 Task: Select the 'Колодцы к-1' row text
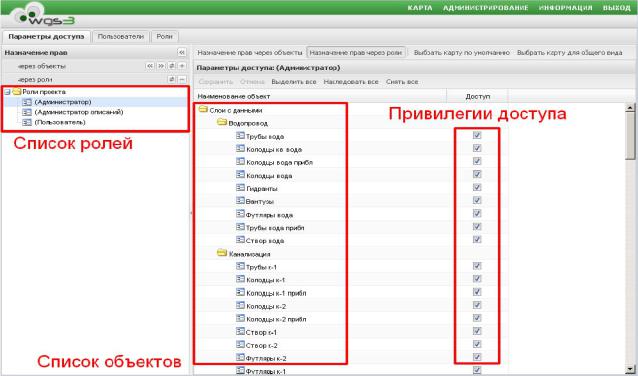[x=266, y=280]
